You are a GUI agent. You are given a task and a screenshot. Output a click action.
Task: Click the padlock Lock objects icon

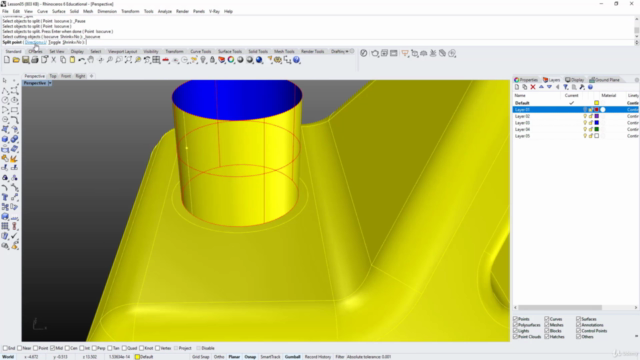coord(212,60)
